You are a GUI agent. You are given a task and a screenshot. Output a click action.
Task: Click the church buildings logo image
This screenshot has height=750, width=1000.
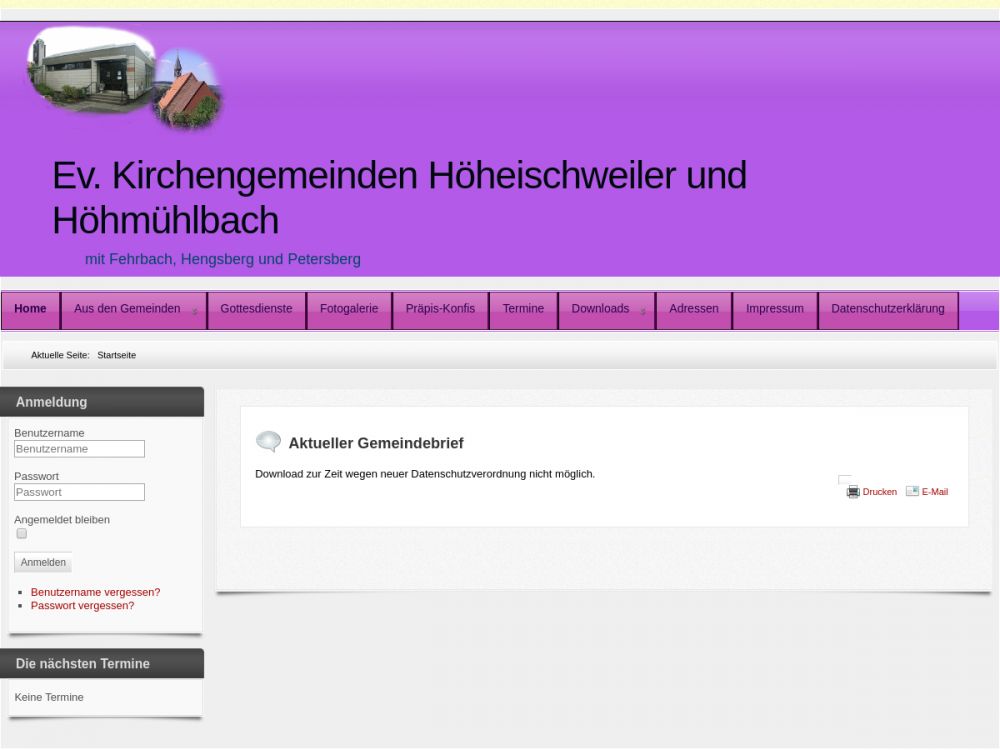pyautogui.click(x=123, y=80)
